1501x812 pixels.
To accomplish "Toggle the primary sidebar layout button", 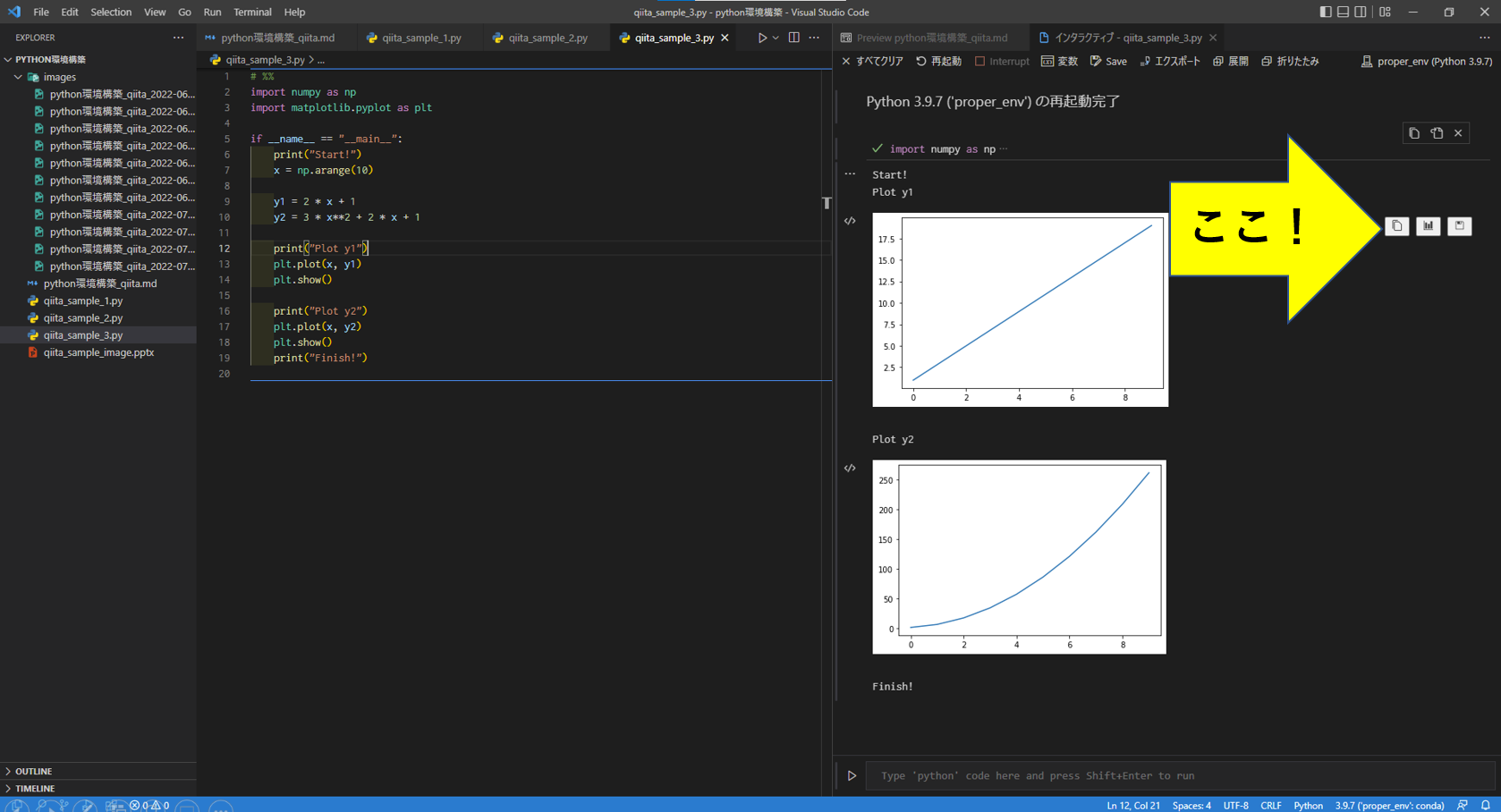I will click(x=1325, y=12).
